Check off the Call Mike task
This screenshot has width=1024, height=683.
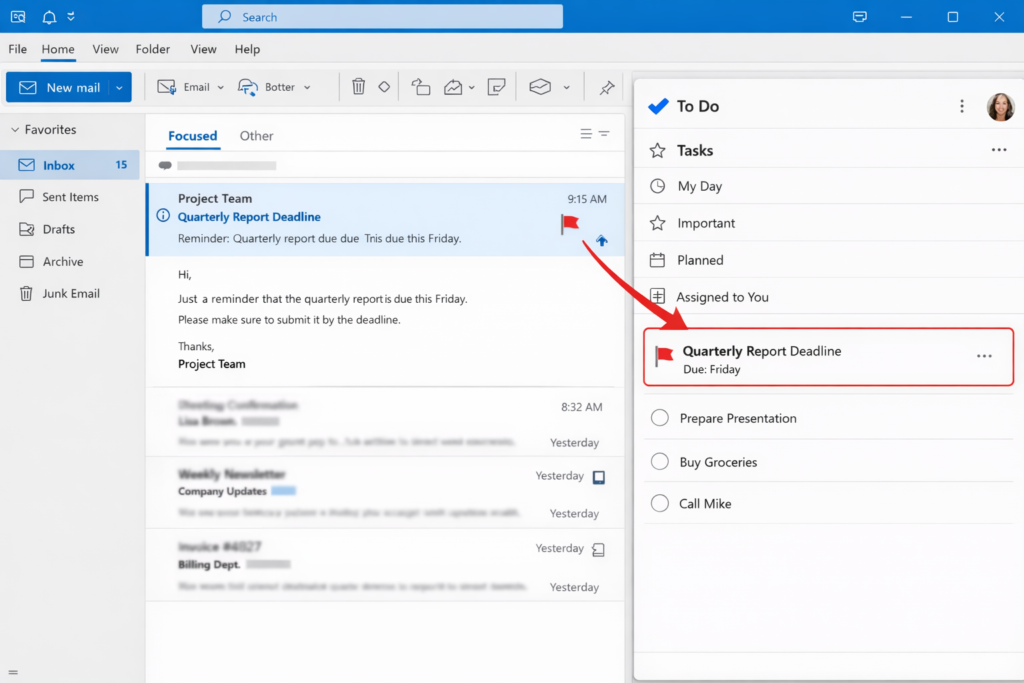(660, 503)
